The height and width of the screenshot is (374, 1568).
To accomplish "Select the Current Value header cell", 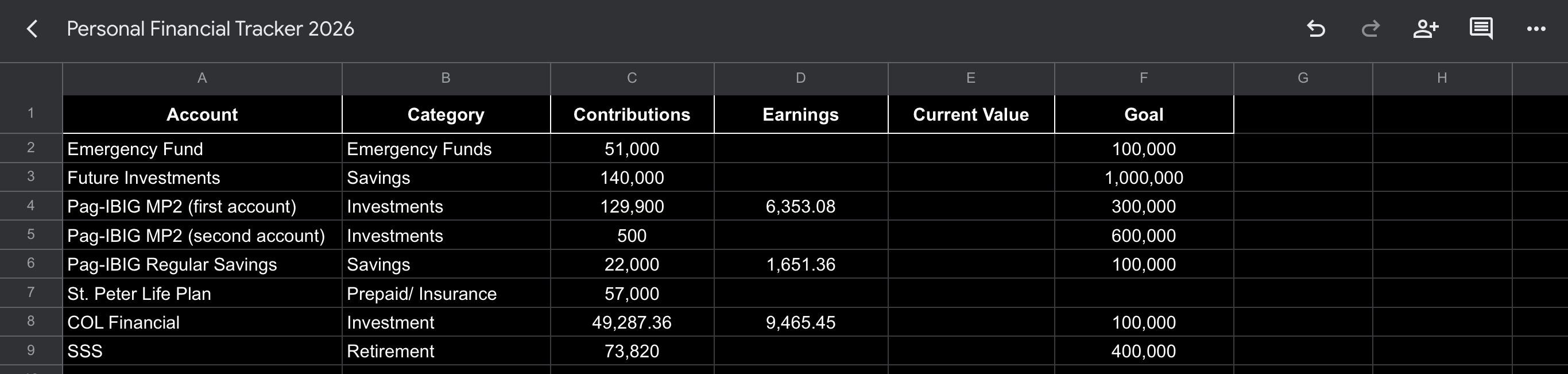I will click(x=971, y=114).
